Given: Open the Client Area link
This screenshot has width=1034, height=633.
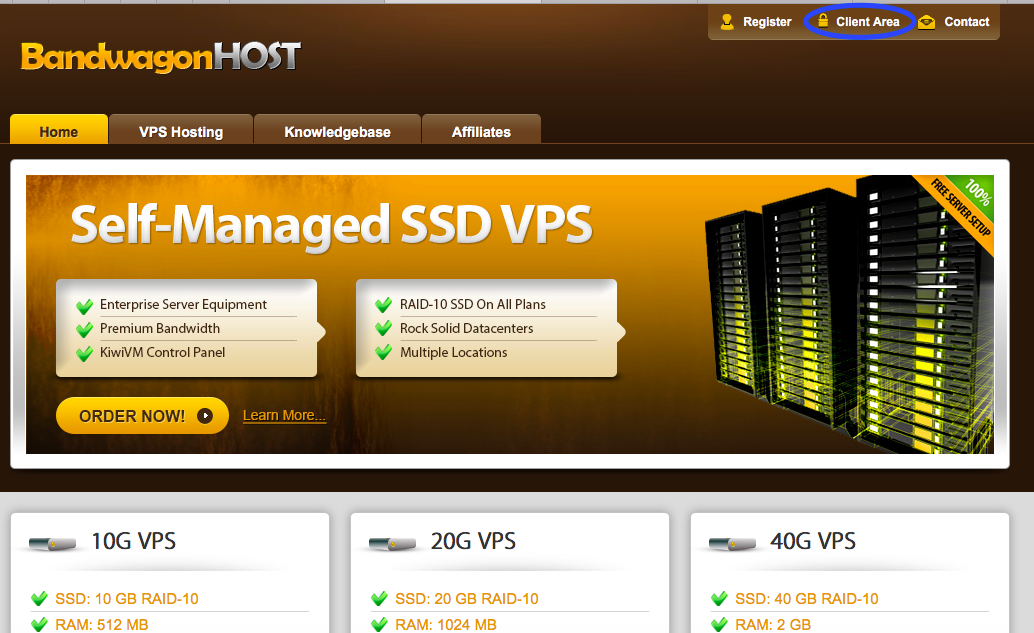Looking at the screenshot, I should point(867,22).
